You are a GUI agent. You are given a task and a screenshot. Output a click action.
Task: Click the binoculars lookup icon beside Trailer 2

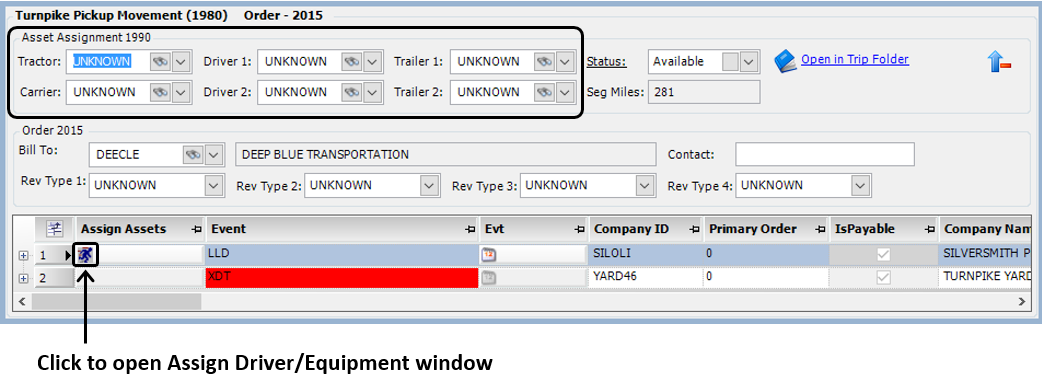544,92
